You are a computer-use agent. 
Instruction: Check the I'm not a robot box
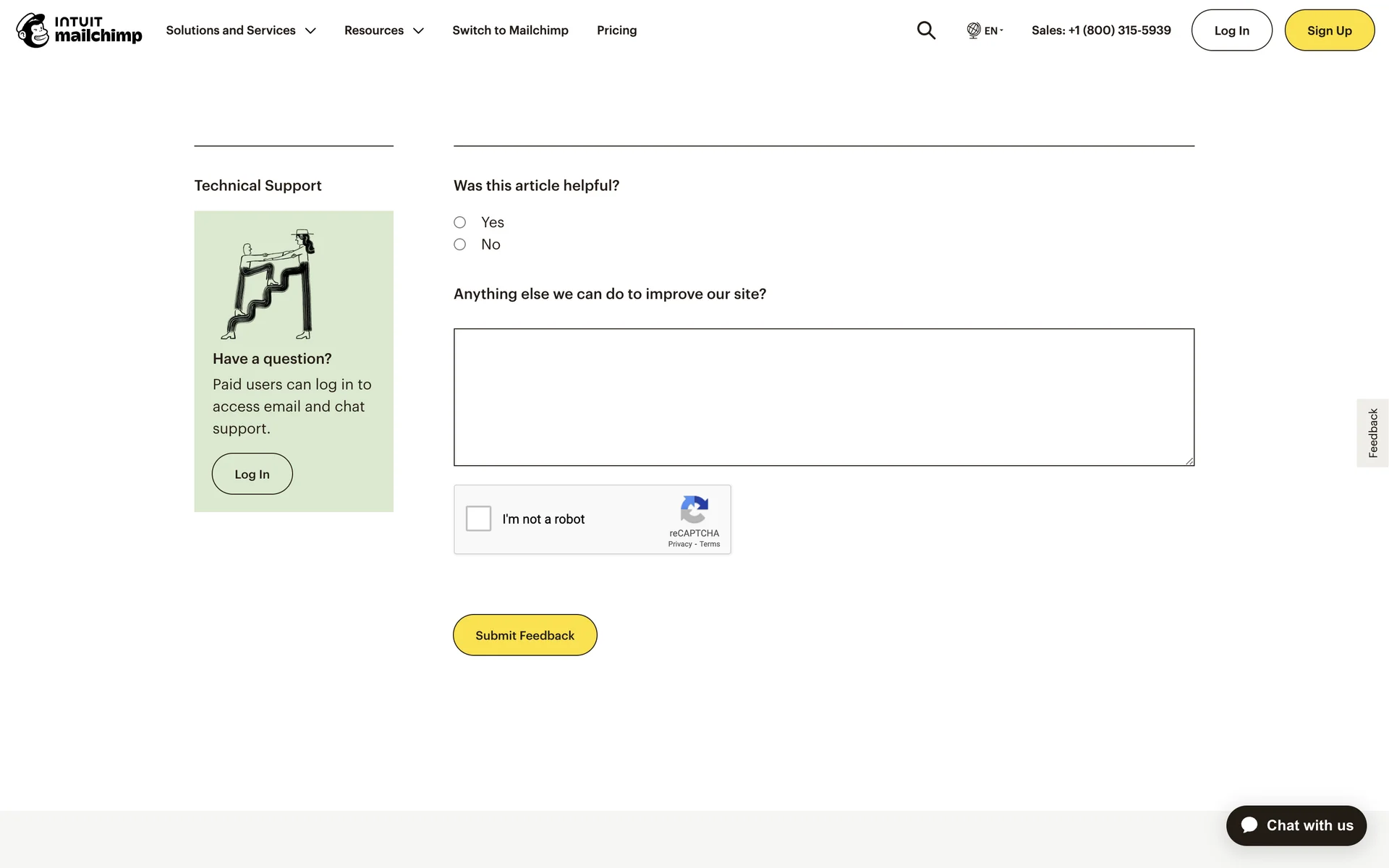[x=478, y=519]
